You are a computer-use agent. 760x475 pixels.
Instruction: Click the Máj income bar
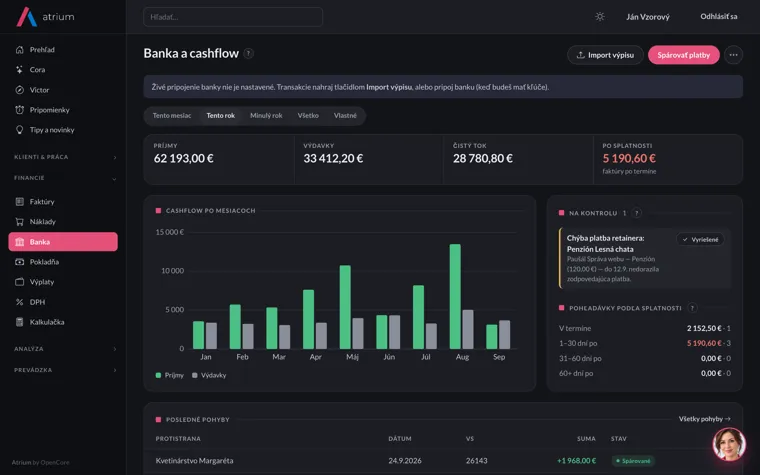tap(345, 307)
